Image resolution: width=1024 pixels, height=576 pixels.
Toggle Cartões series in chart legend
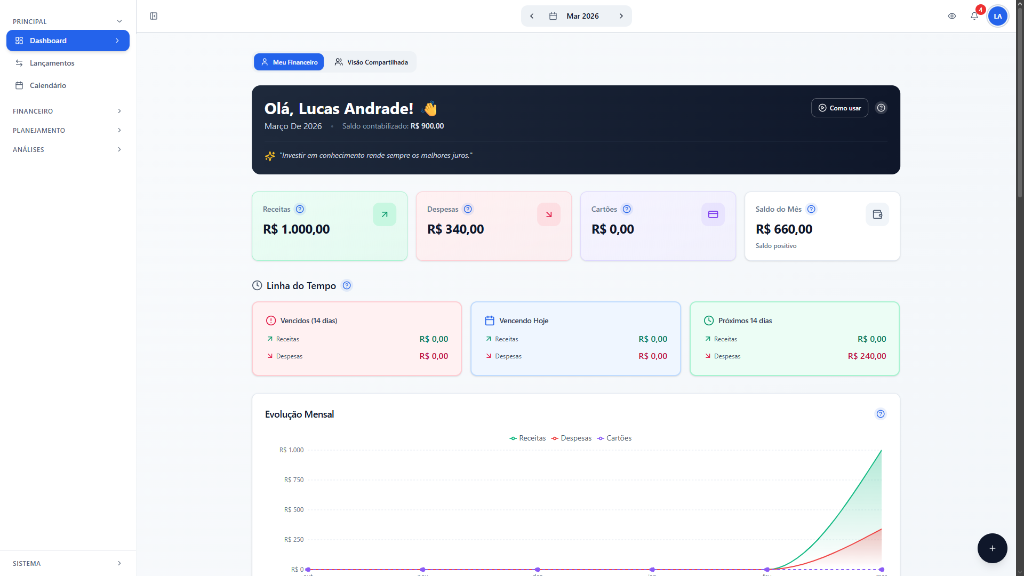click(615, 438)
